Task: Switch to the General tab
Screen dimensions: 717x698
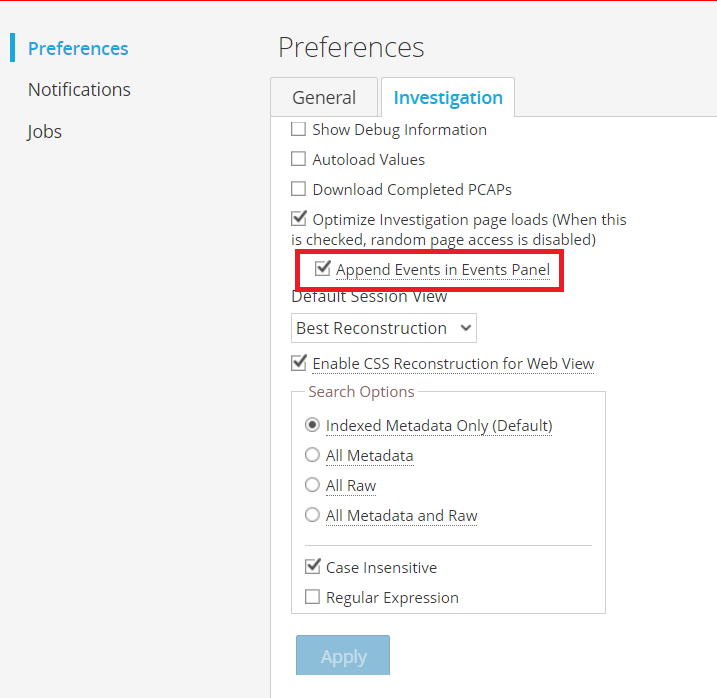Action: coord(324,97)
